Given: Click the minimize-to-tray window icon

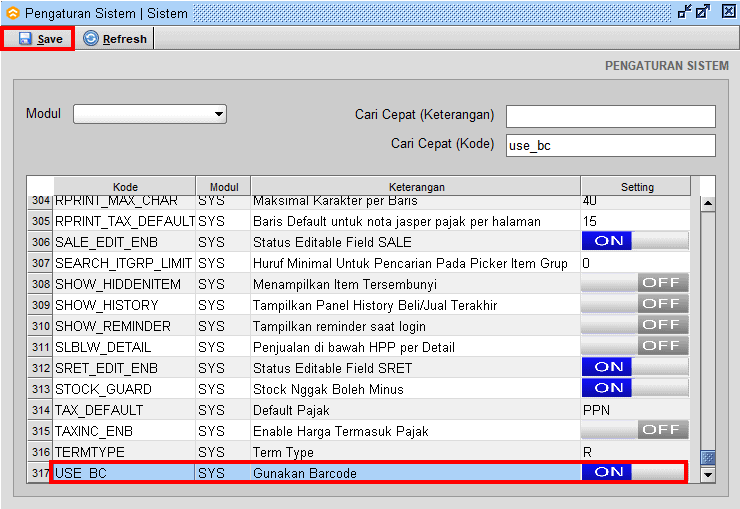Looking at the screenshot, I should [684, 12].
